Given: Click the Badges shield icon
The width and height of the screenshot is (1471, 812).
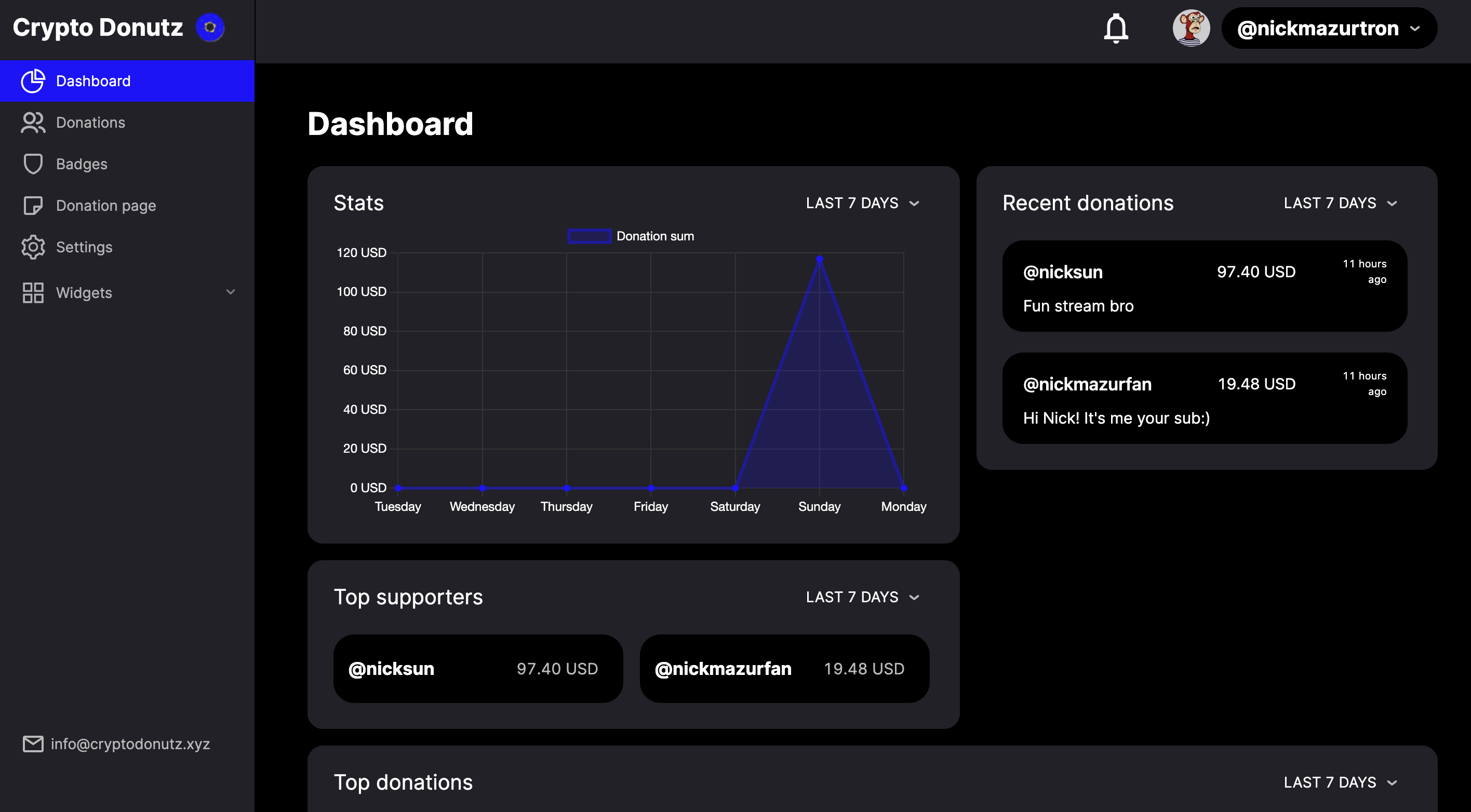Looking at the screenshot, I should pos(33,165).
